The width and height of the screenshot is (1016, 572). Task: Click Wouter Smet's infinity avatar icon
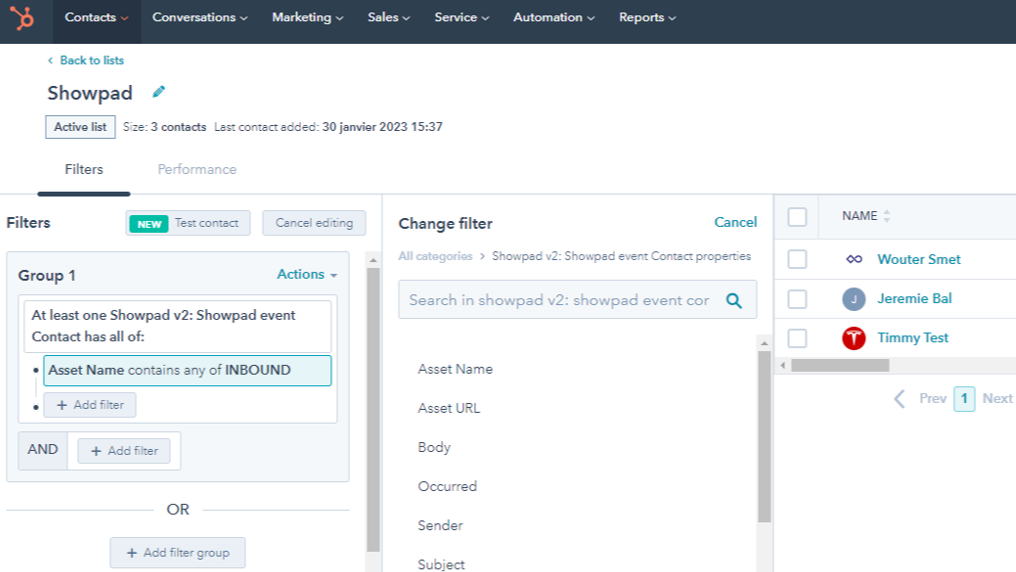coord(854,259)
